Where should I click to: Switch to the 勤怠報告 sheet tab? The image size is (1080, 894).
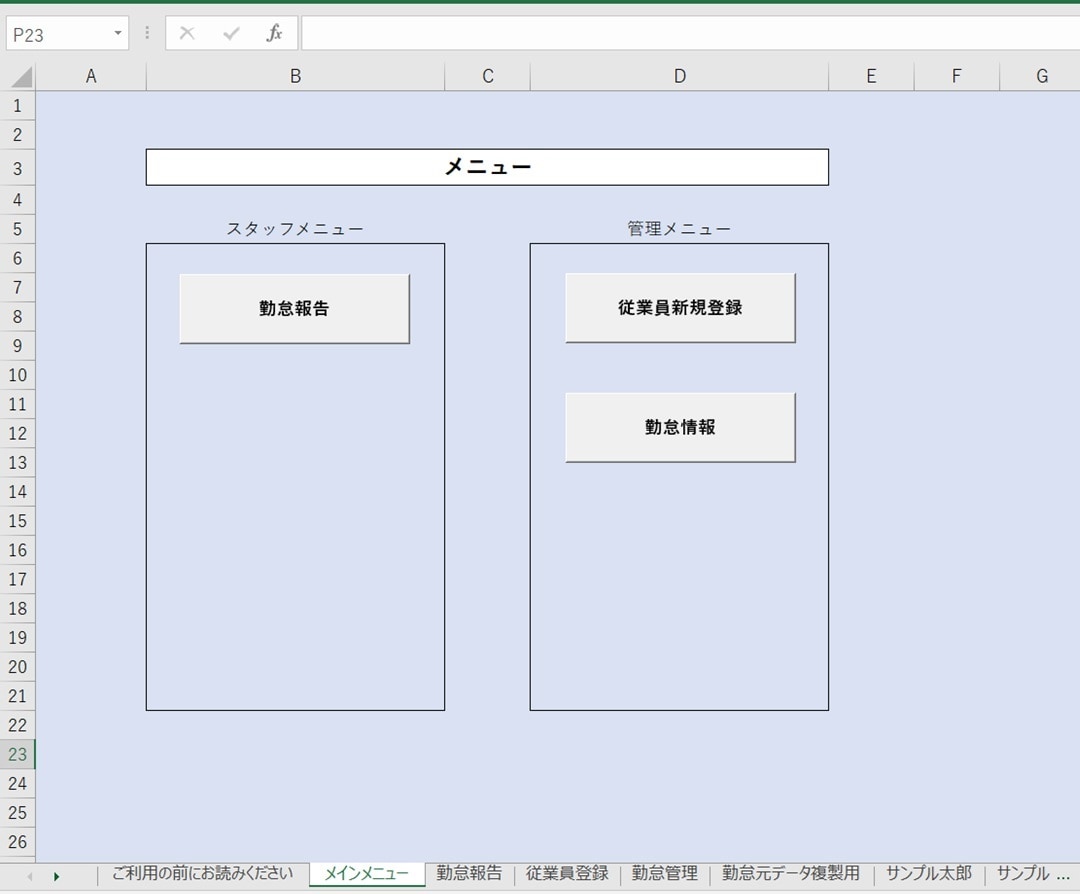coord(469,874)
